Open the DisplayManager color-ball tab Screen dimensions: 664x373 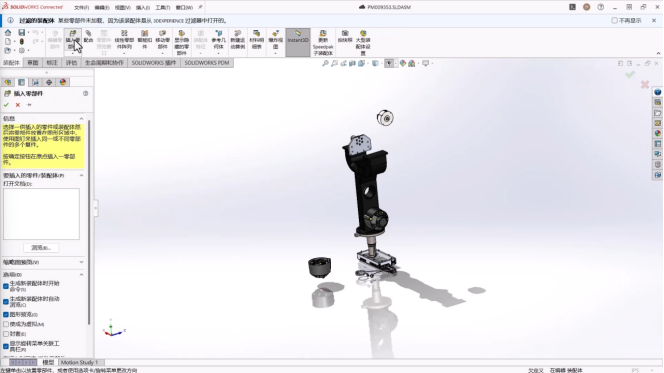point(63,82)
